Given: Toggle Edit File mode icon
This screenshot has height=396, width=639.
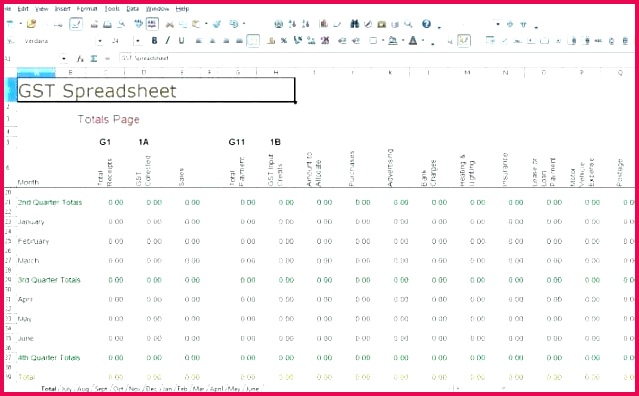Looking at the screenshot, I should click(x=76, y=24).
